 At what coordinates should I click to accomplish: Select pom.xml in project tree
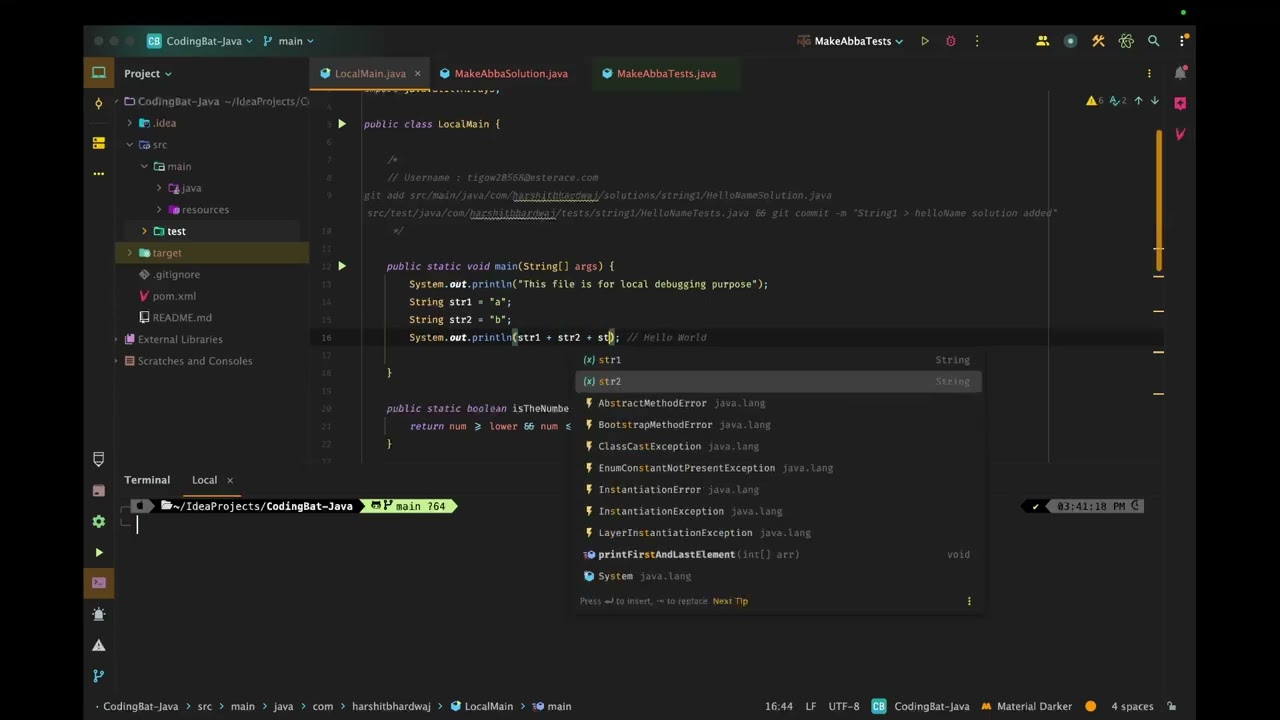(x=174, y=296)
